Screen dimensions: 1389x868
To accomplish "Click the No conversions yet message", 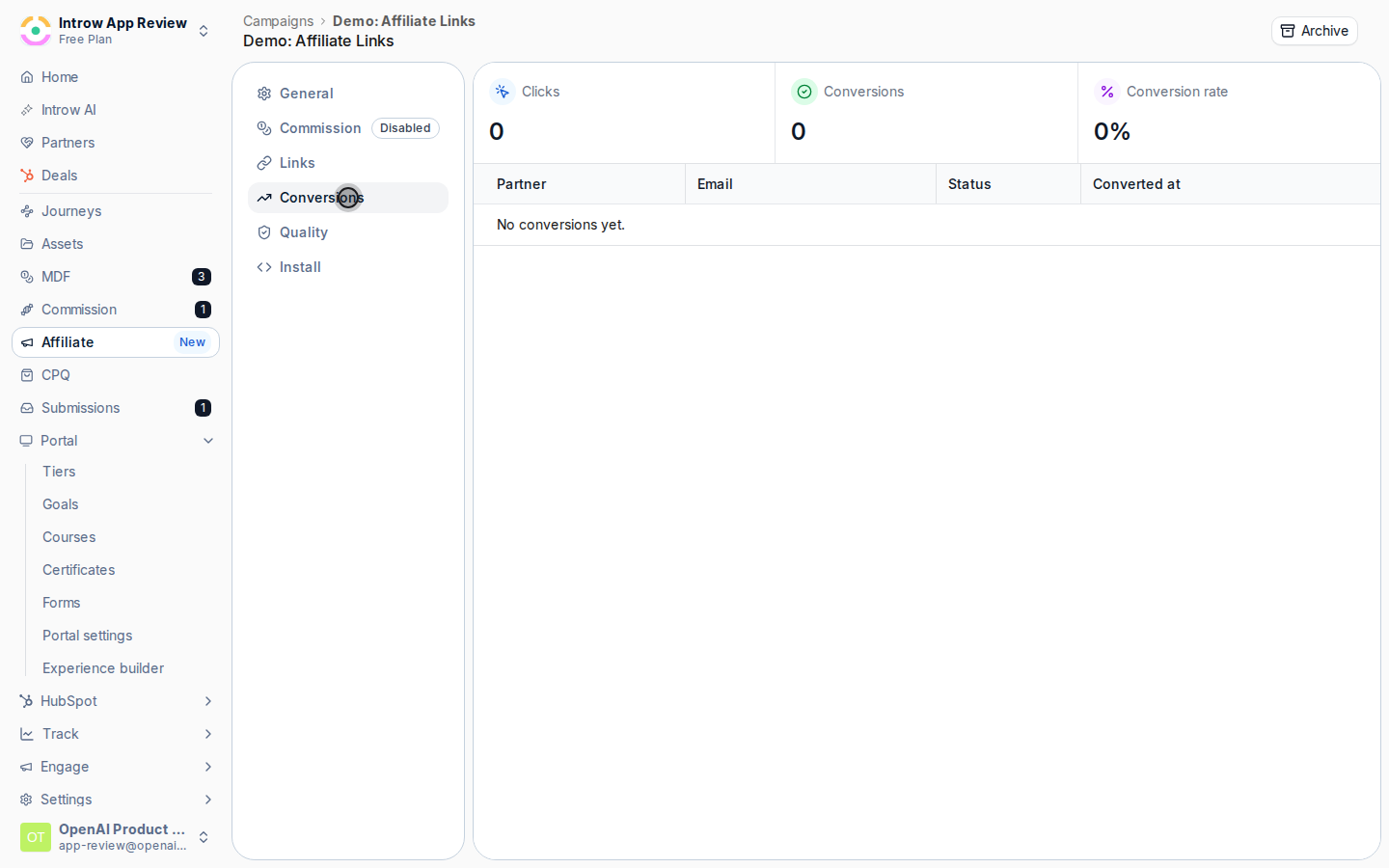I will 560,225.
